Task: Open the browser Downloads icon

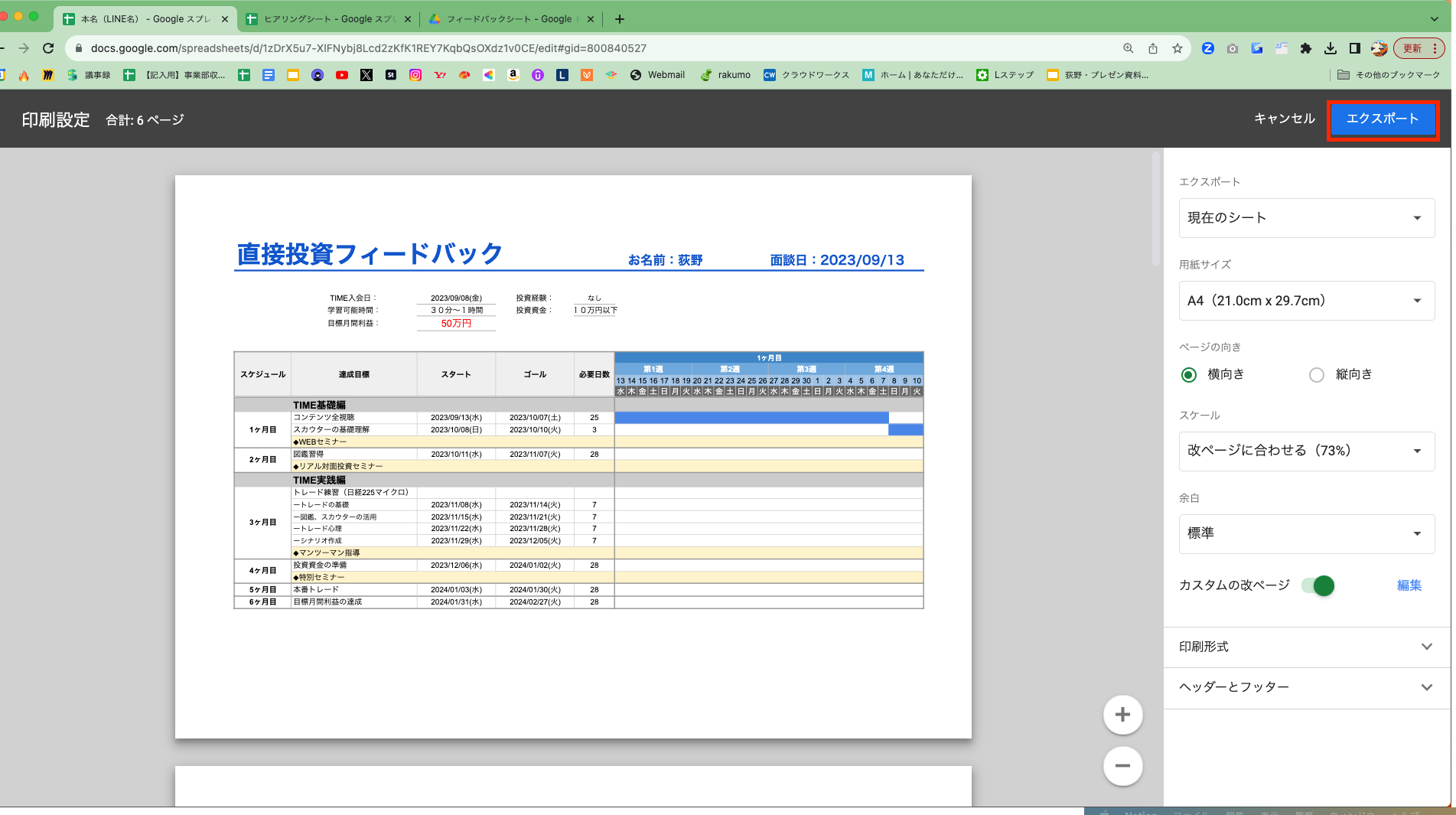Action: [x=1331, y=47]
